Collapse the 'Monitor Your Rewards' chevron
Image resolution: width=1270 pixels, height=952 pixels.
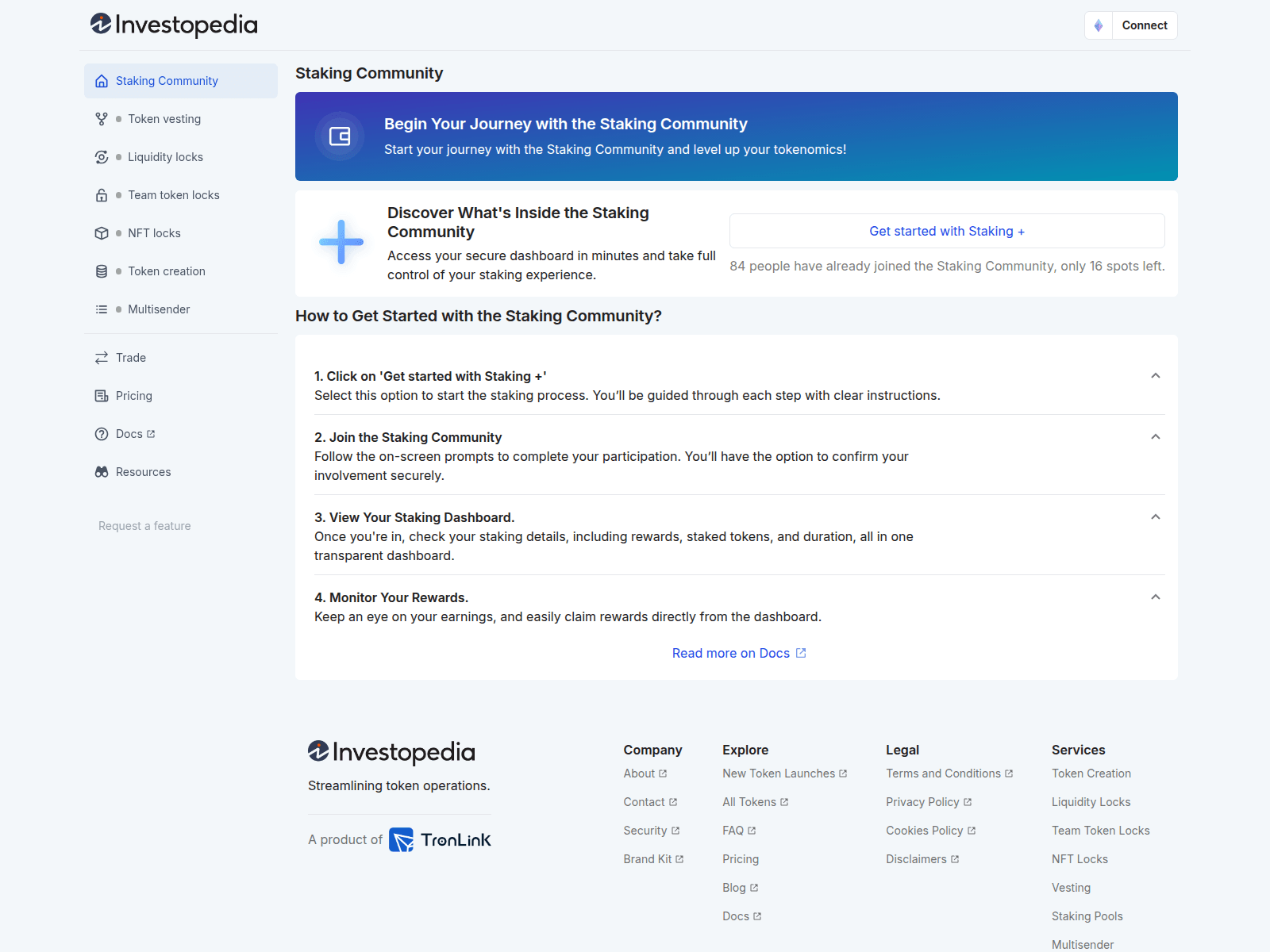click(x=1156, y=597)
